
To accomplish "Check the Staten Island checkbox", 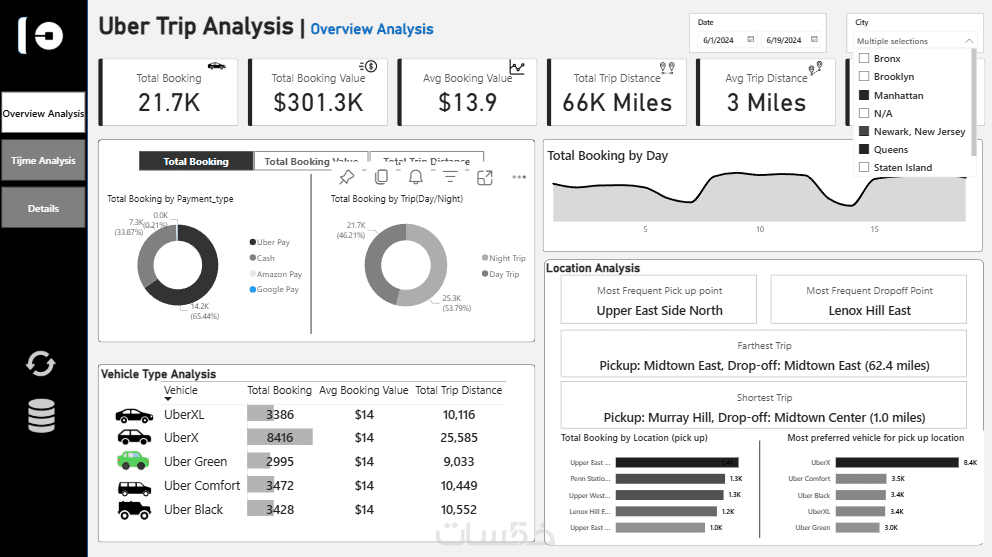I will coord(864,167).
